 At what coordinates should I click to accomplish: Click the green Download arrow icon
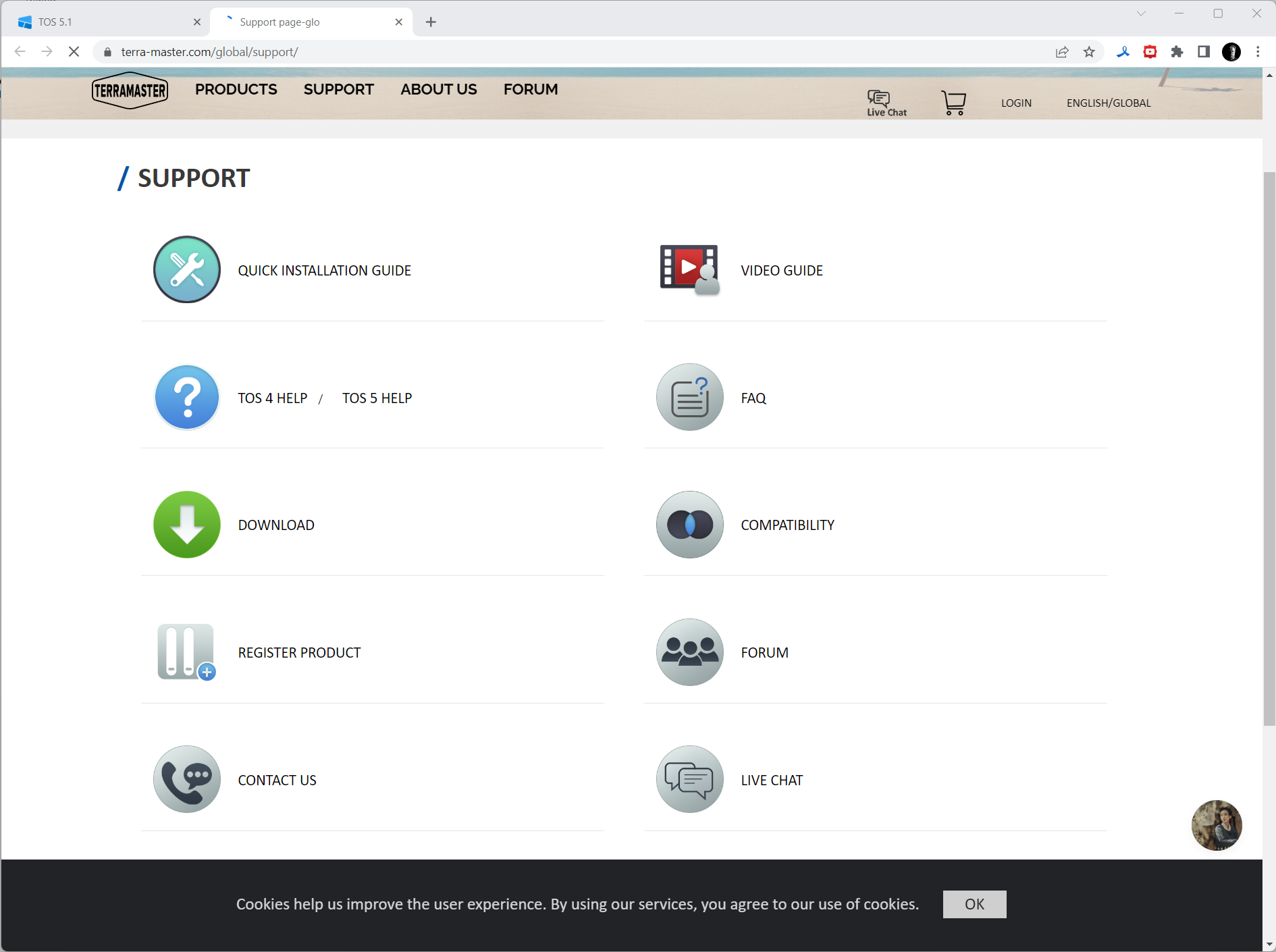pyautogui.click(x=187, y=525)
